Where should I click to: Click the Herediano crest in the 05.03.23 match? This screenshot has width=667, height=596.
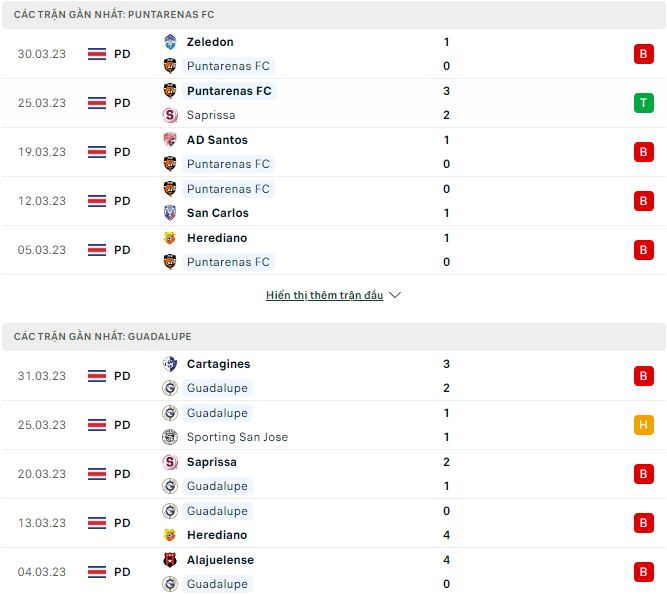click(x=170, y=238)
